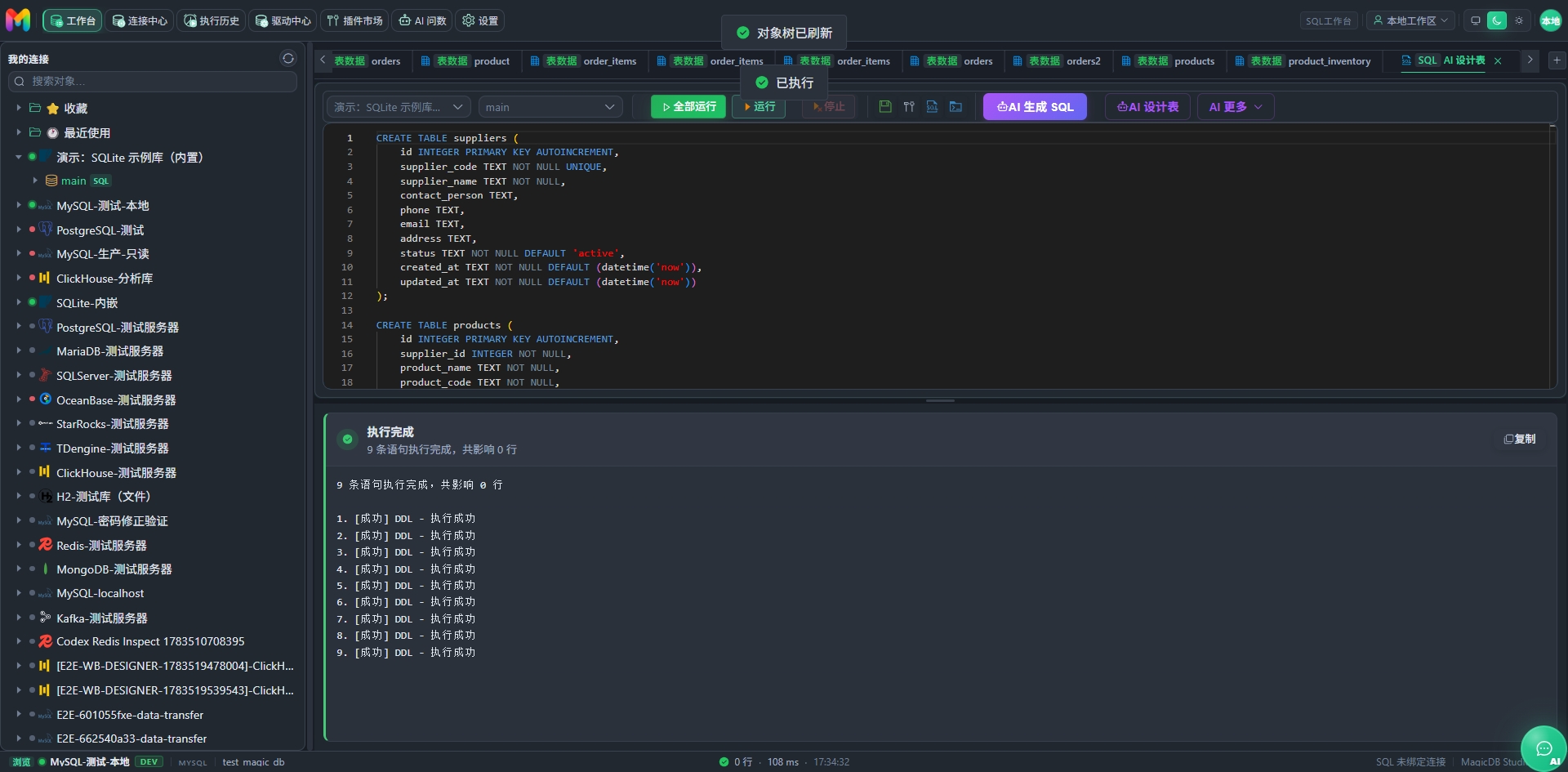Click the 最近使用 clock icon
The image size is (1568, 772).
coord(53,132)
